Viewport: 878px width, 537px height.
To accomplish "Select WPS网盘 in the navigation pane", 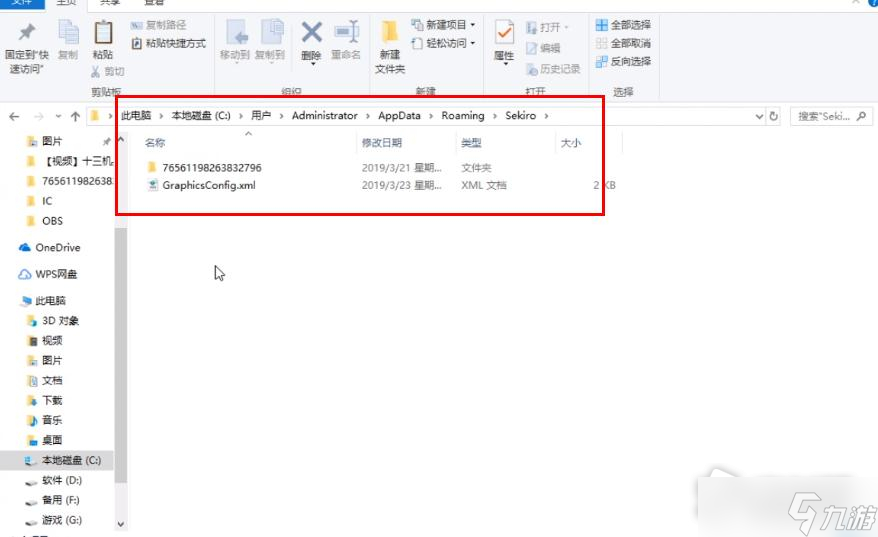I will [56, 274].
